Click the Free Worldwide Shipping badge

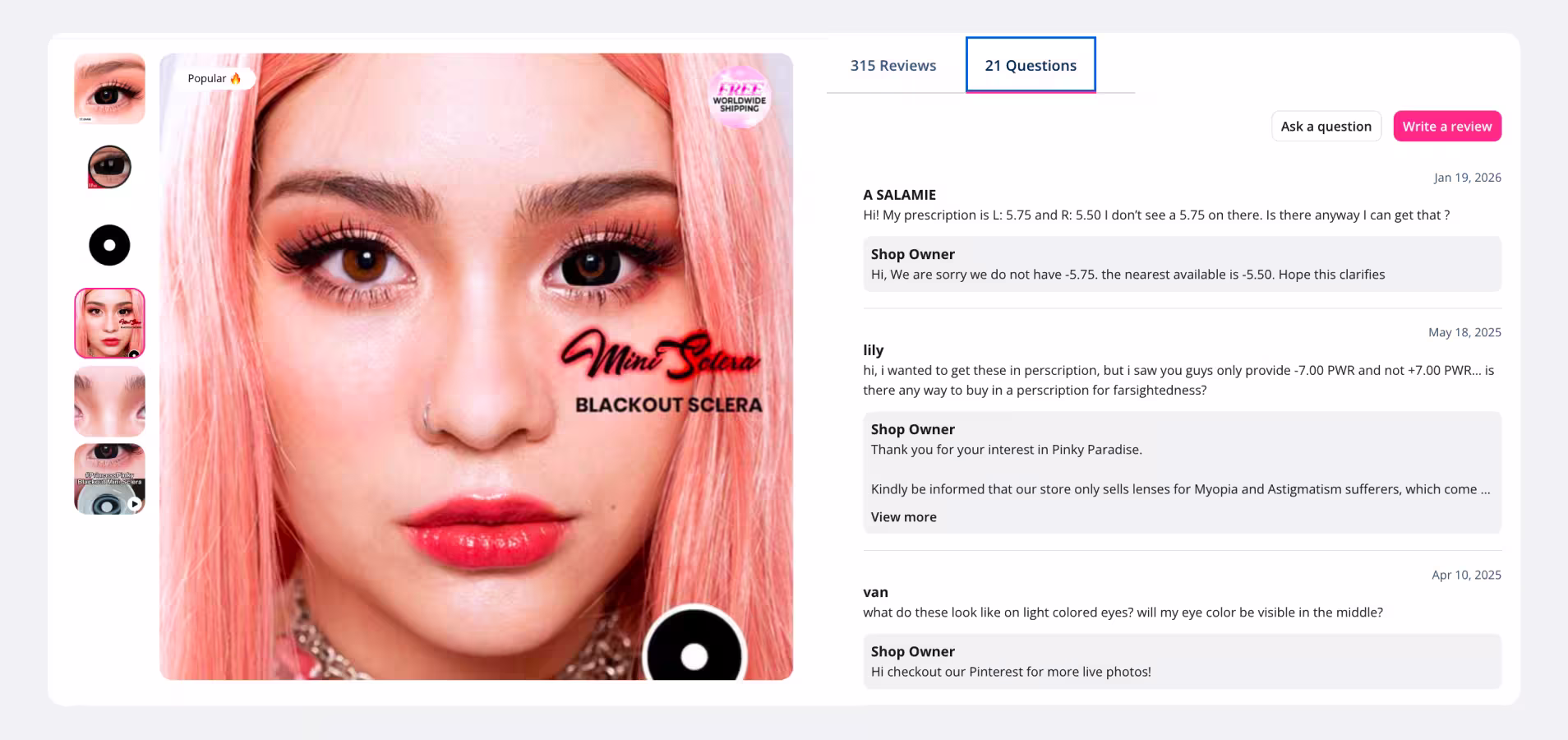[740, 97]
